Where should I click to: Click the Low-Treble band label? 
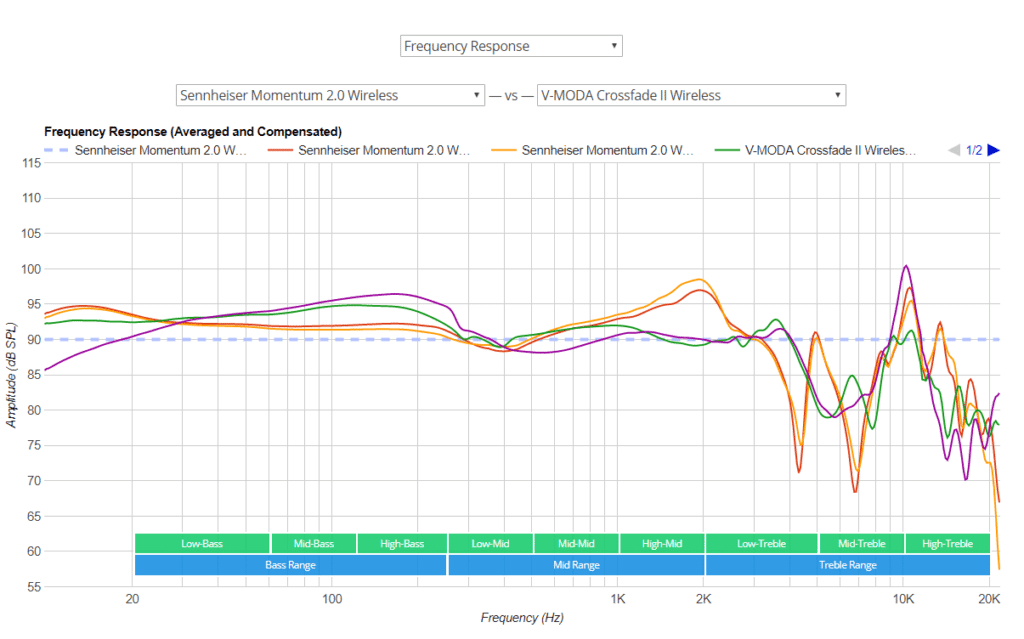click(x=761, y=544)
